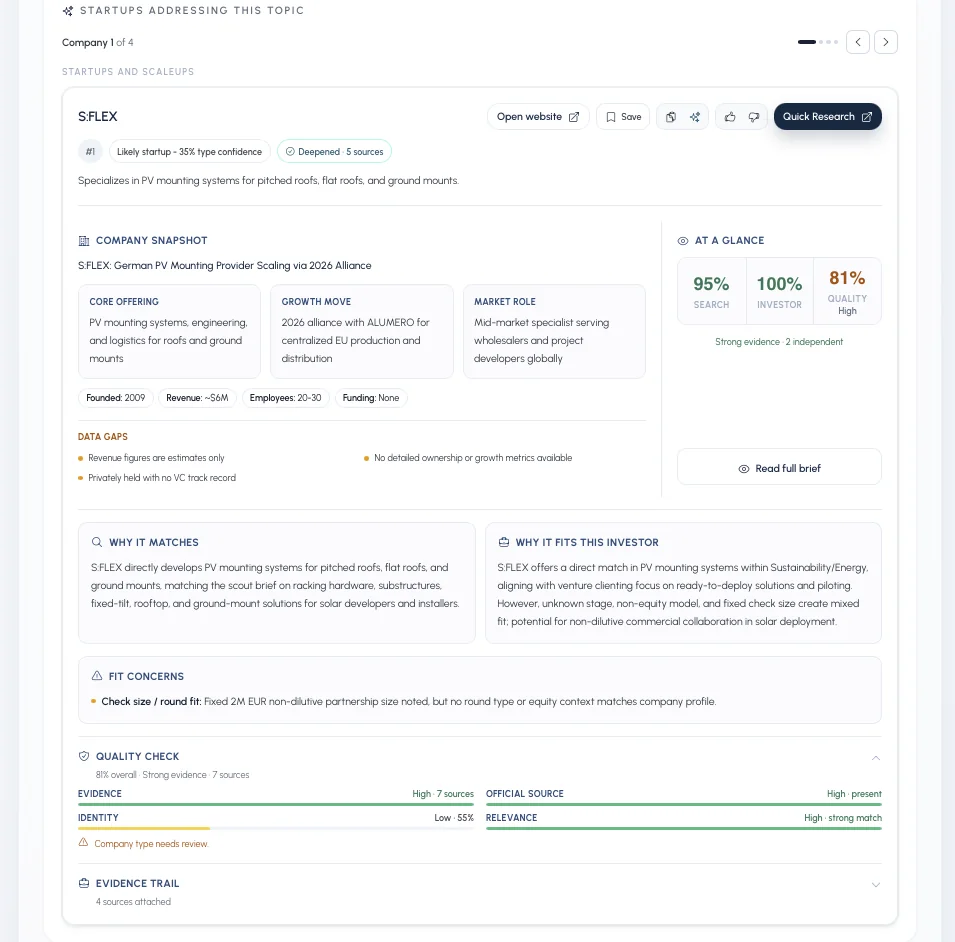Click the active carousel pagination indicator
Image resolution: width=955 pixels, height=942 pixels.
click(806, 42)
